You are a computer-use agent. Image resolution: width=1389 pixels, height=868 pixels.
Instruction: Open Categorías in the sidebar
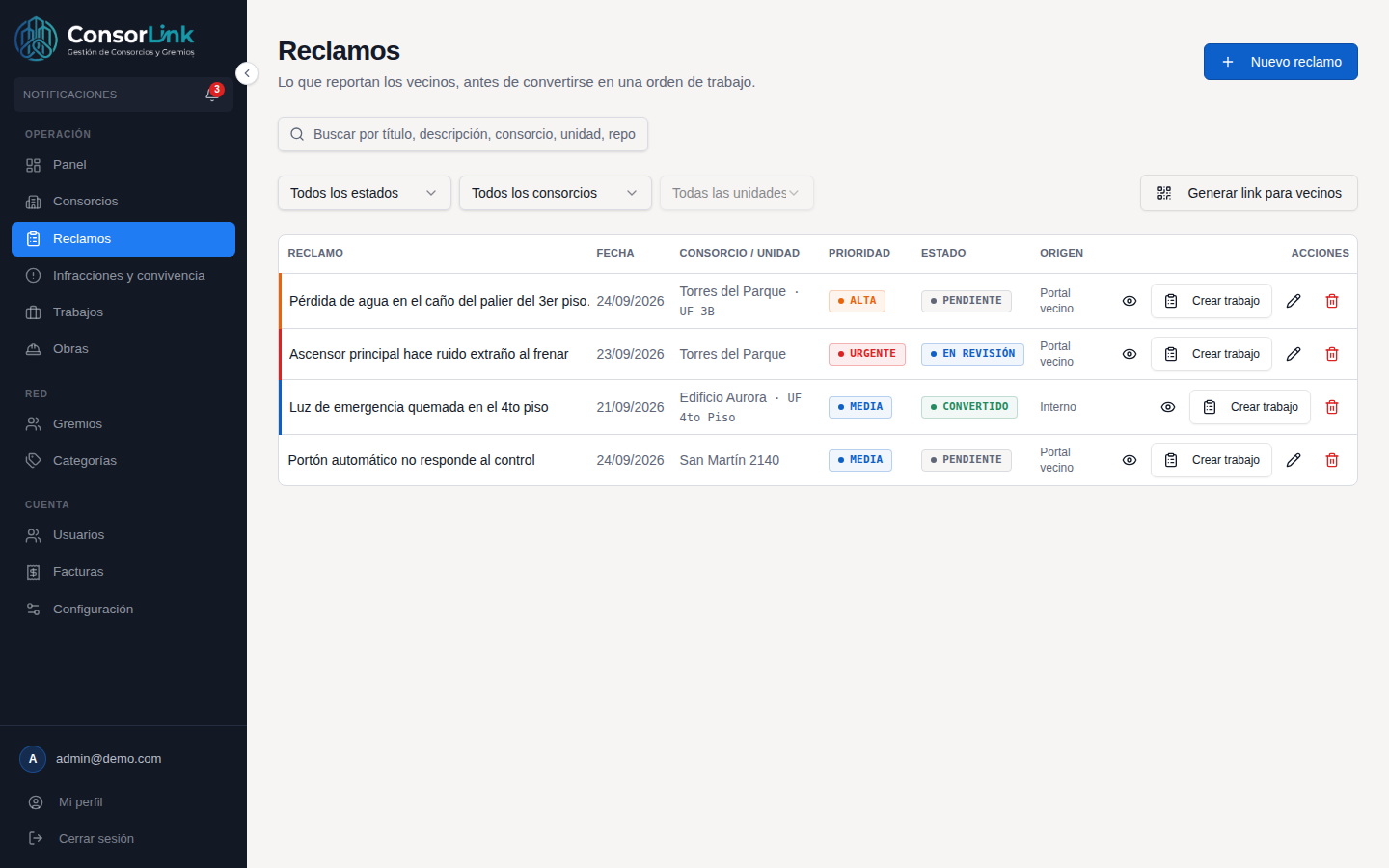coord(123,461)
